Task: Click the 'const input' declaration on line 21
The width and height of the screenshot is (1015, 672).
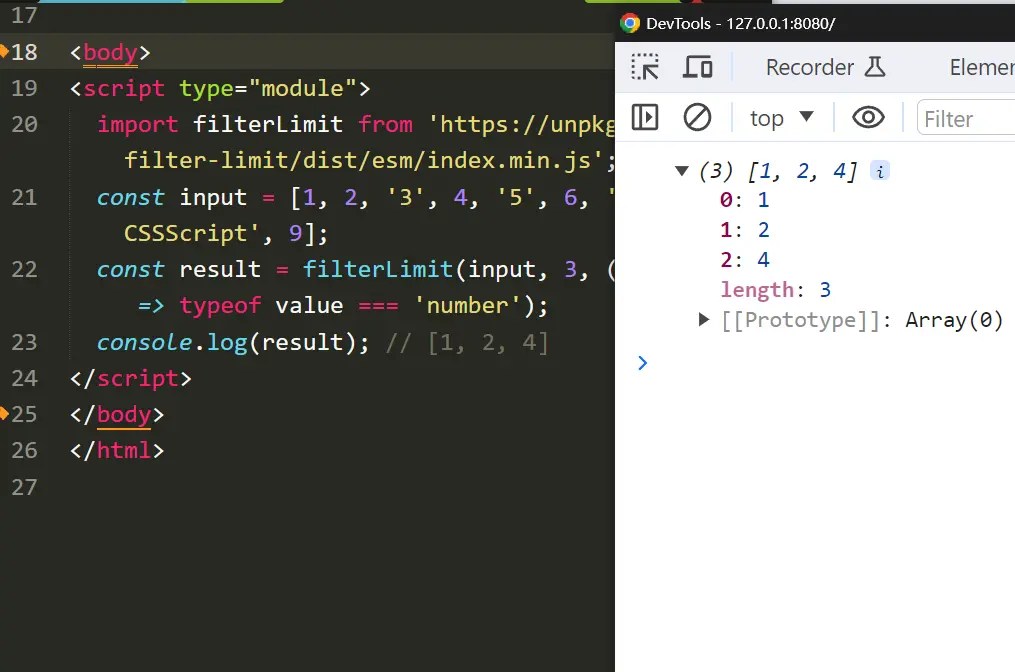Action: tap(172, 197)
